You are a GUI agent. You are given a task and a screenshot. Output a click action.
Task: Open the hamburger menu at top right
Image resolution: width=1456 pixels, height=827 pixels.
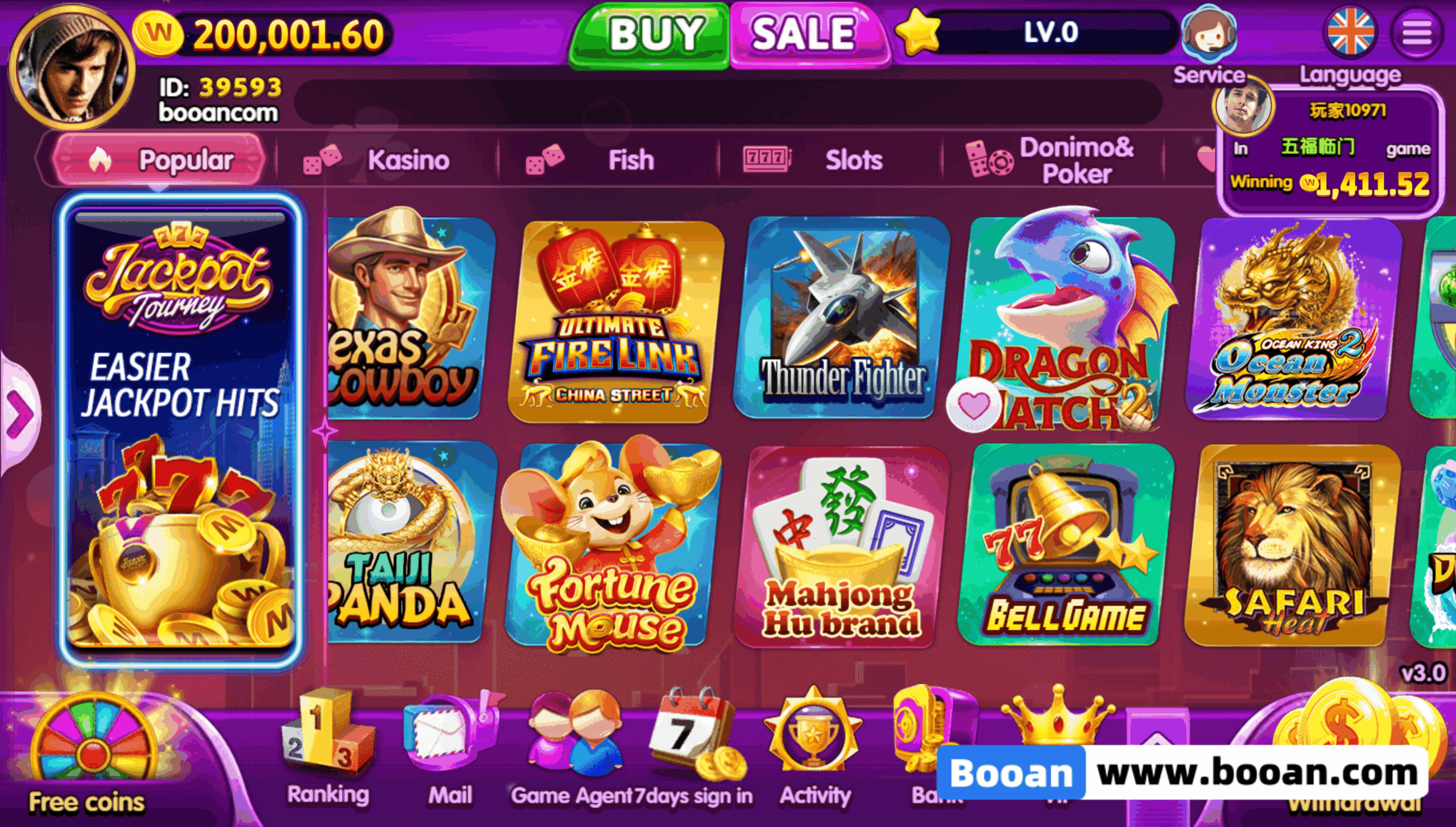click(1416, 32)
